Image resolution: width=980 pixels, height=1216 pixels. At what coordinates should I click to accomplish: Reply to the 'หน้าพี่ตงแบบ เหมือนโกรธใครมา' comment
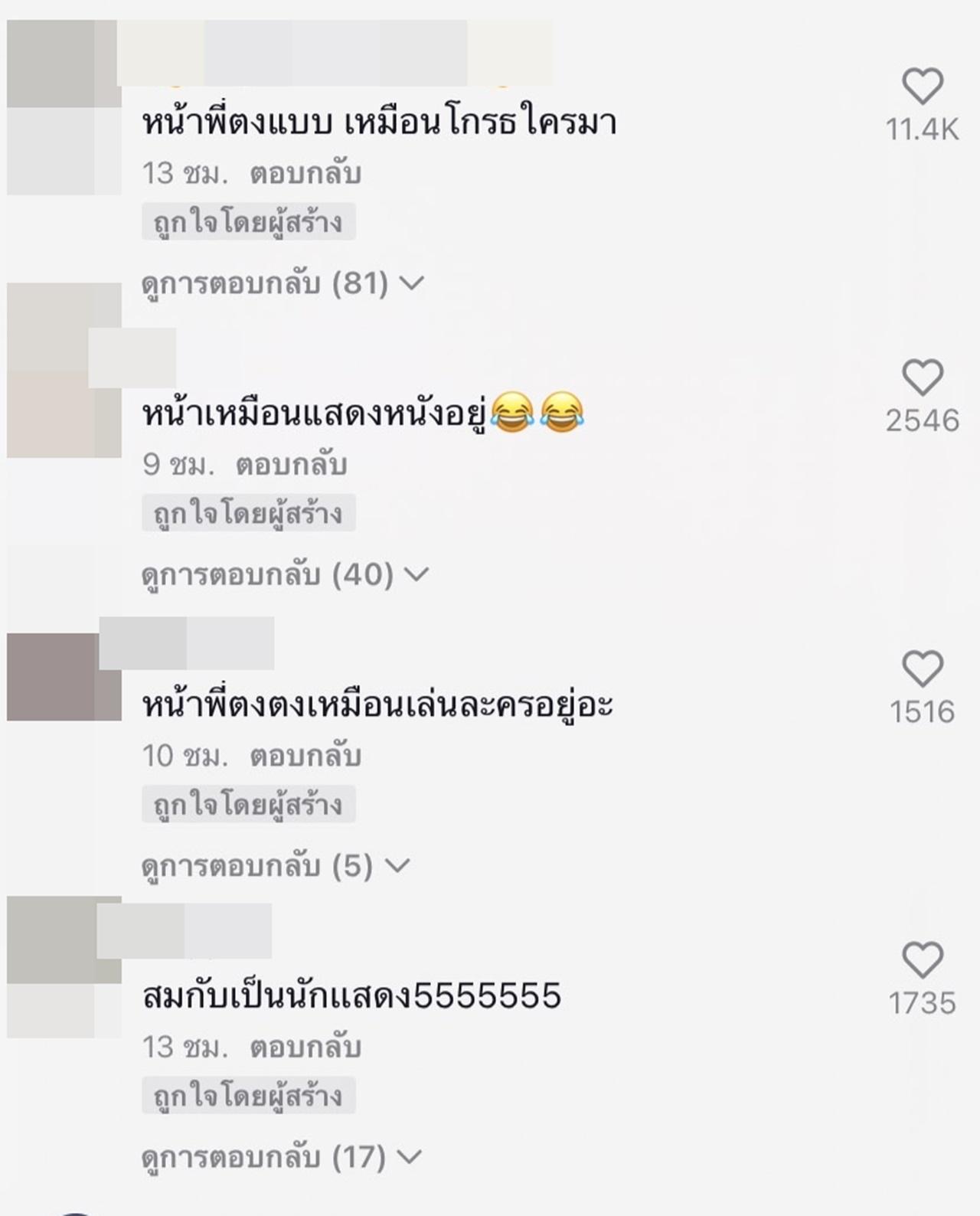click(x=305, y=174)
